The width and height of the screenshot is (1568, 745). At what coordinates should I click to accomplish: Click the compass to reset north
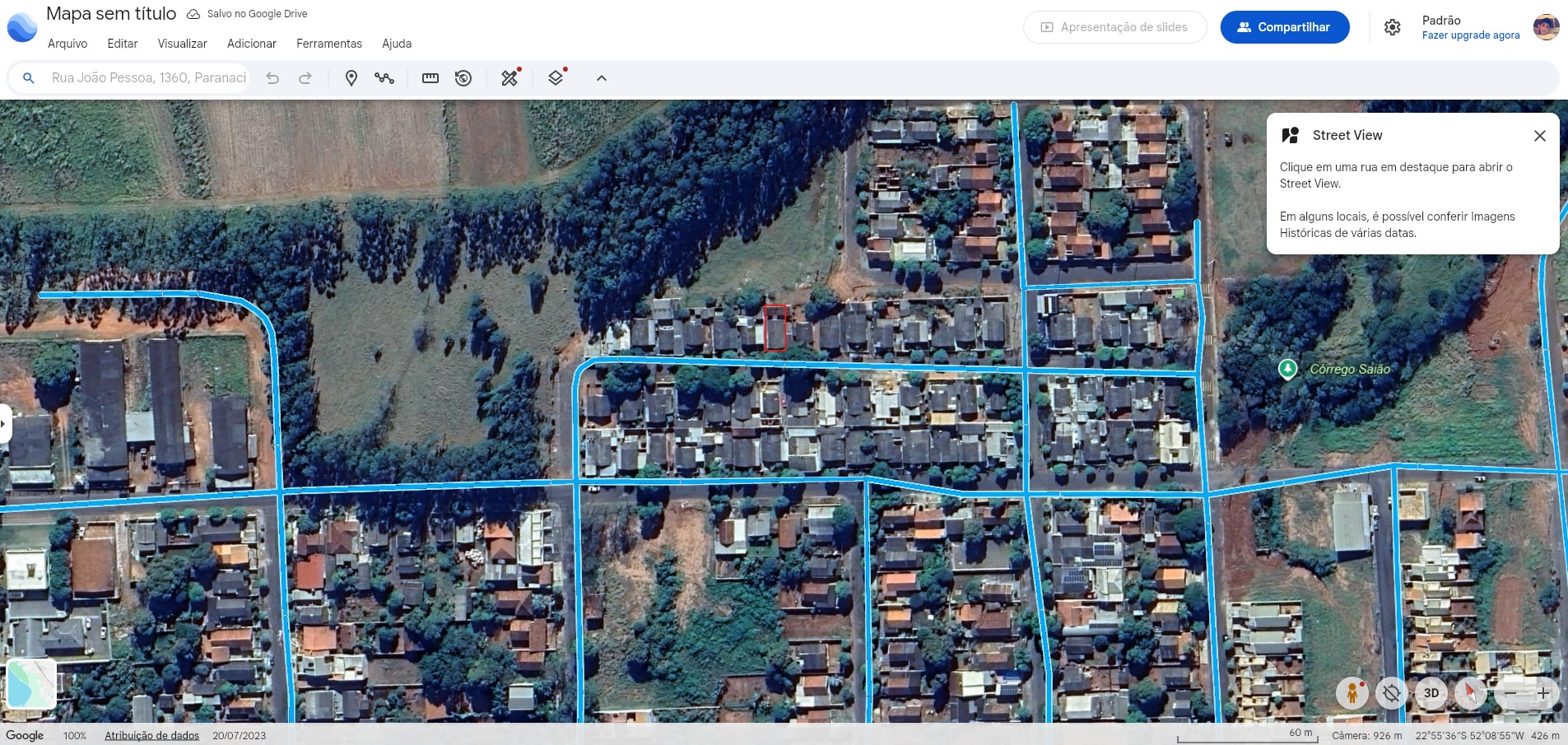(1470, 693)
